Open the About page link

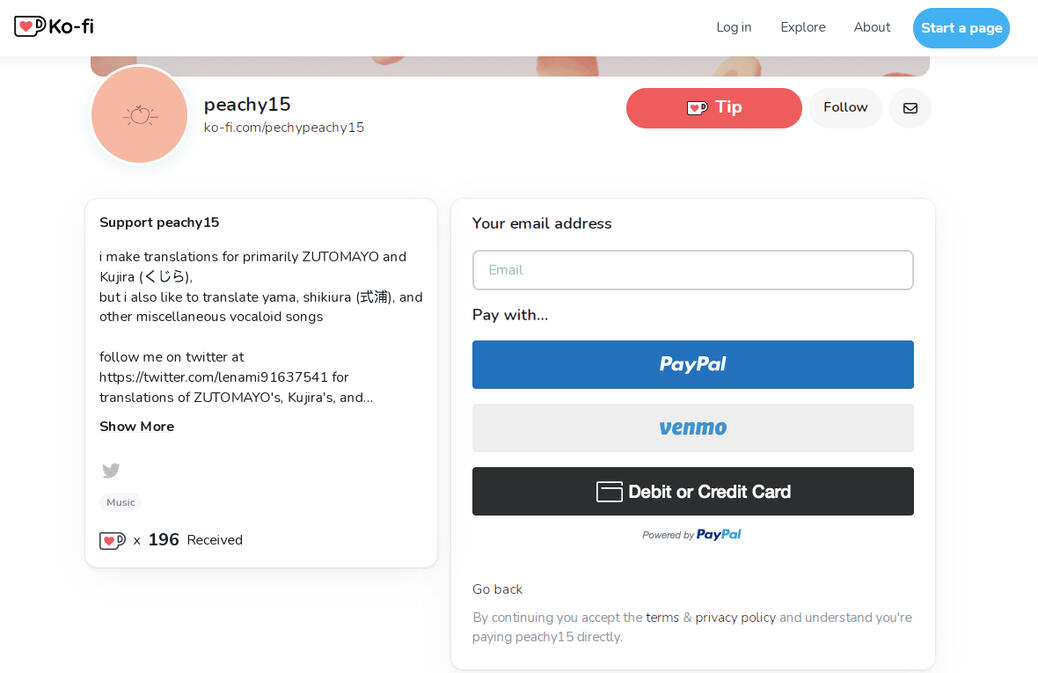872,28
